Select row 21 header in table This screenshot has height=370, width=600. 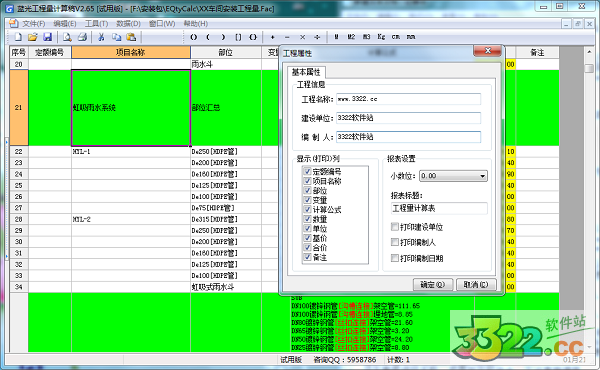(19, 108)
